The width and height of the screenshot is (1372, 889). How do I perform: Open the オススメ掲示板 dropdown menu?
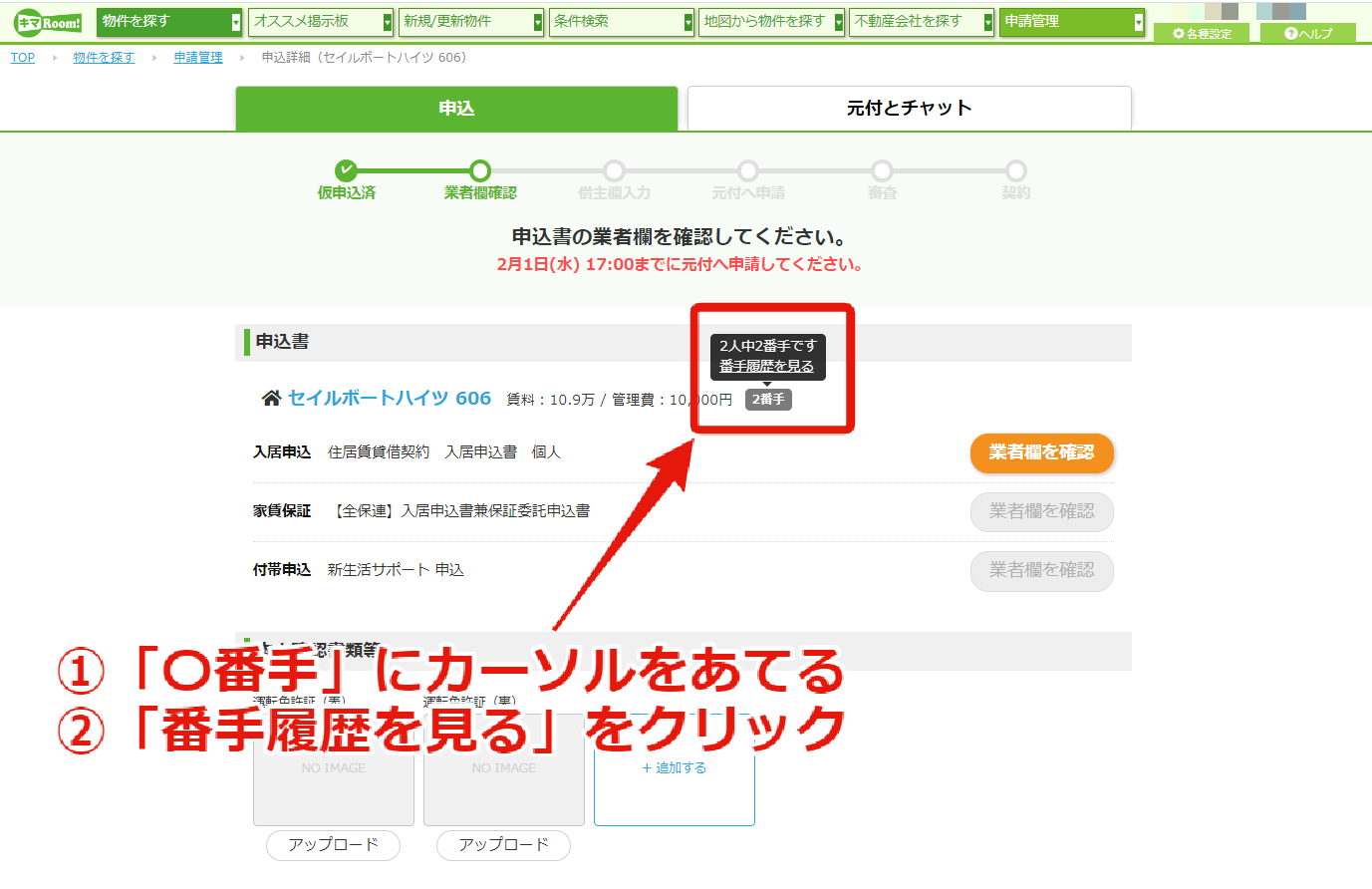pyautogui.click(x=321, y=22)
